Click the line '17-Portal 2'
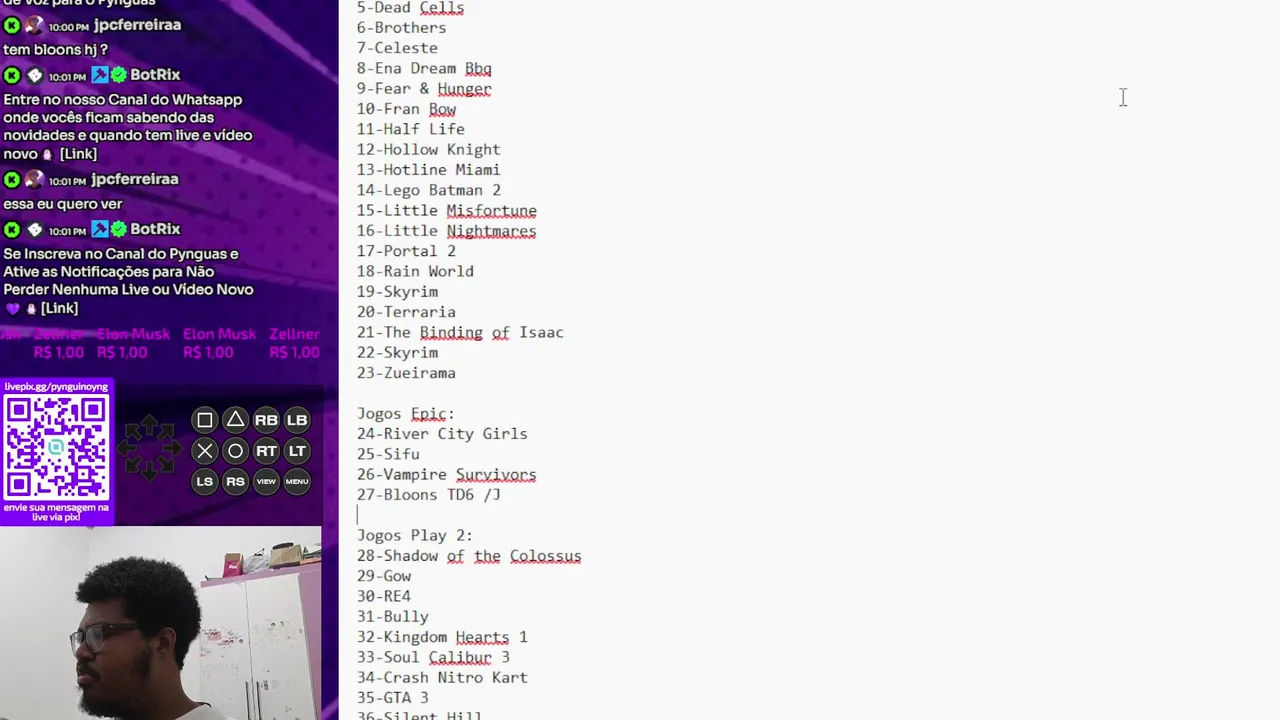Screen dimensions: 1280x720 coord(406,251)
